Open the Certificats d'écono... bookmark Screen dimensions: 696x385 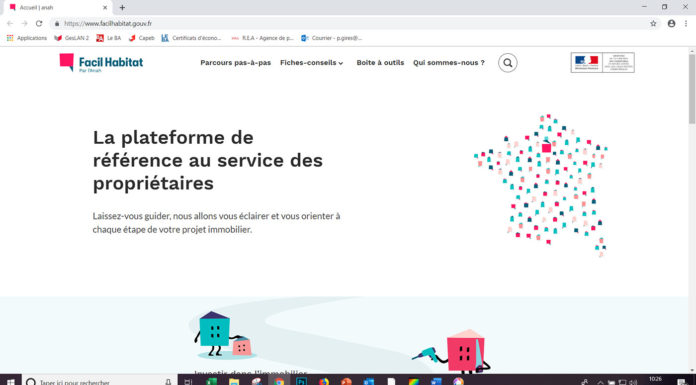[191, 38]
